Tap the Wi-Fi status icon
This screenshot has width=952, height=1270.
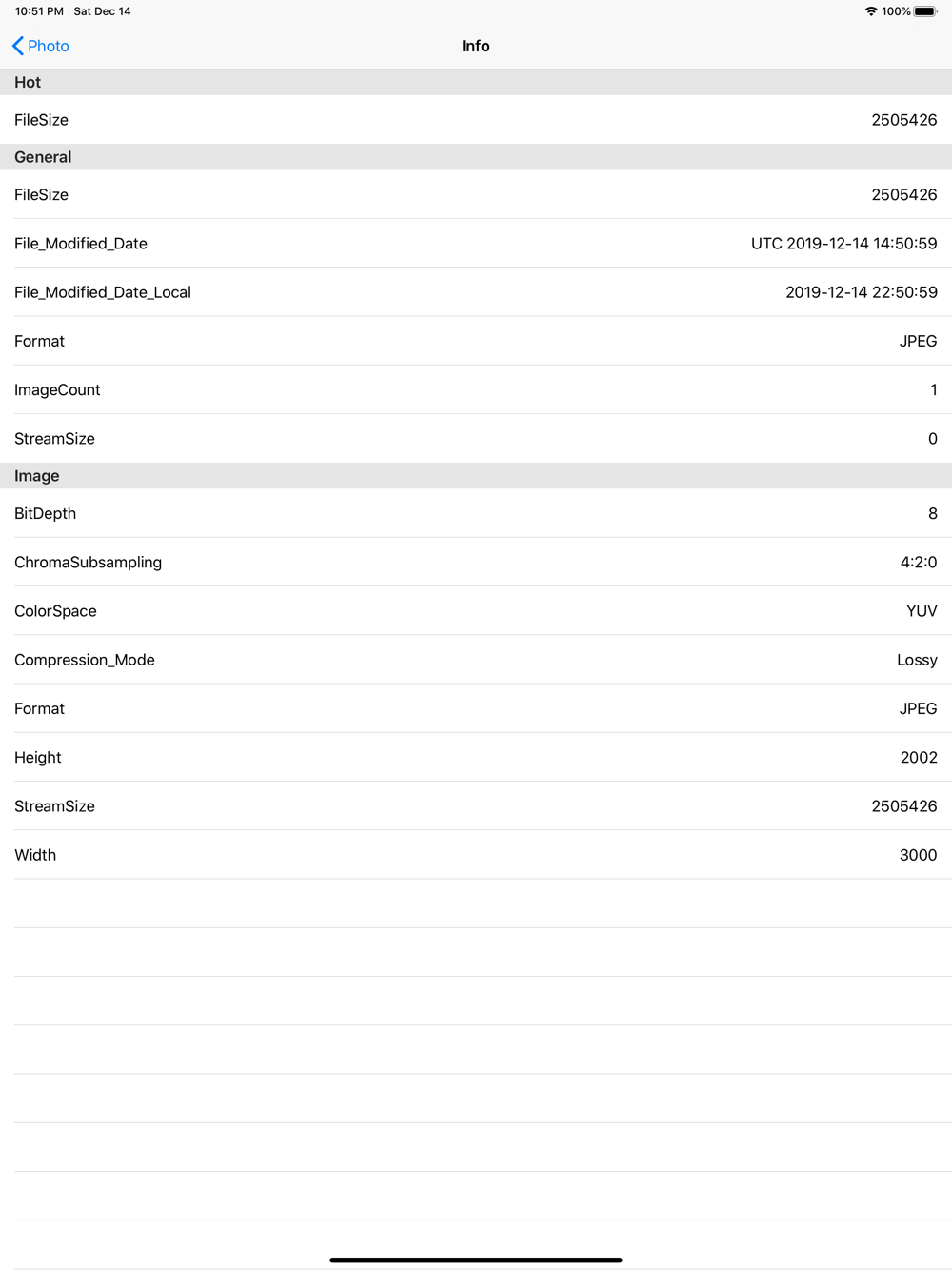[x=870, y=11]
